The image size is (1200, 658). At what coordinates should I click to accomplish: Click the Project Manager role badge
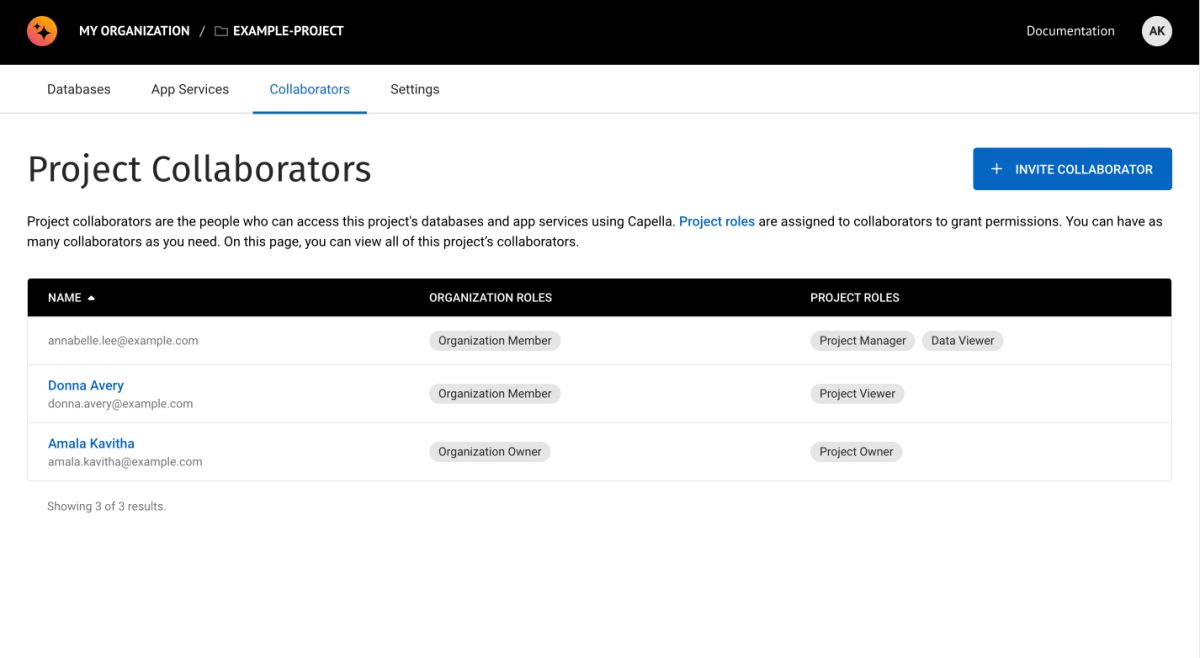pyautogui.click(x=862, y=341)
